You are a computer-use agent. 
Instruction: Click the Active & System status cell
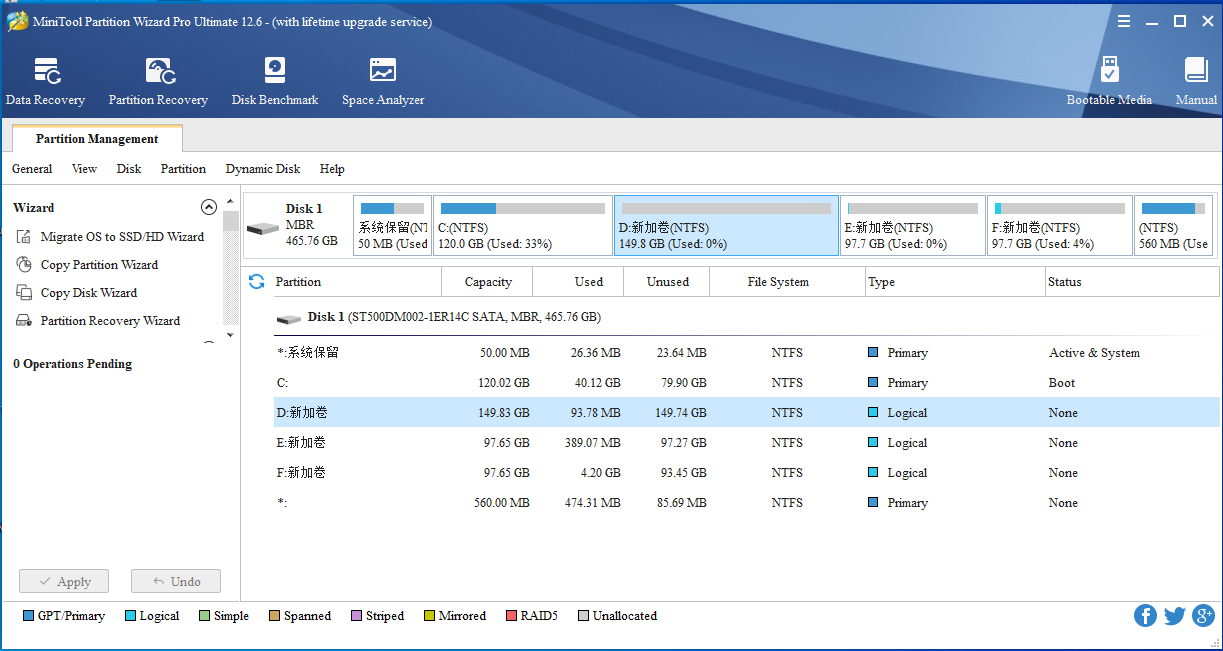pos(1094,353)
